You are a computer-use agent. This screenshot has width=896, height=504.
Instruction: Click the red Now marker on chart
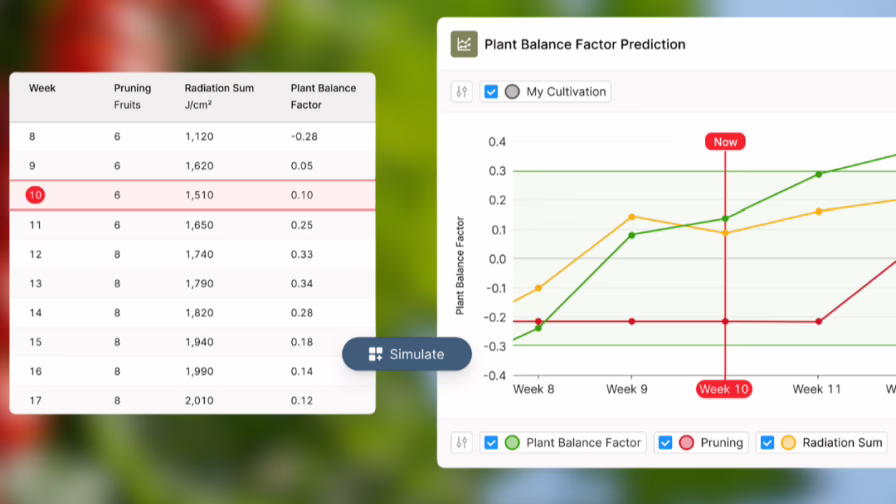point(725,142)
